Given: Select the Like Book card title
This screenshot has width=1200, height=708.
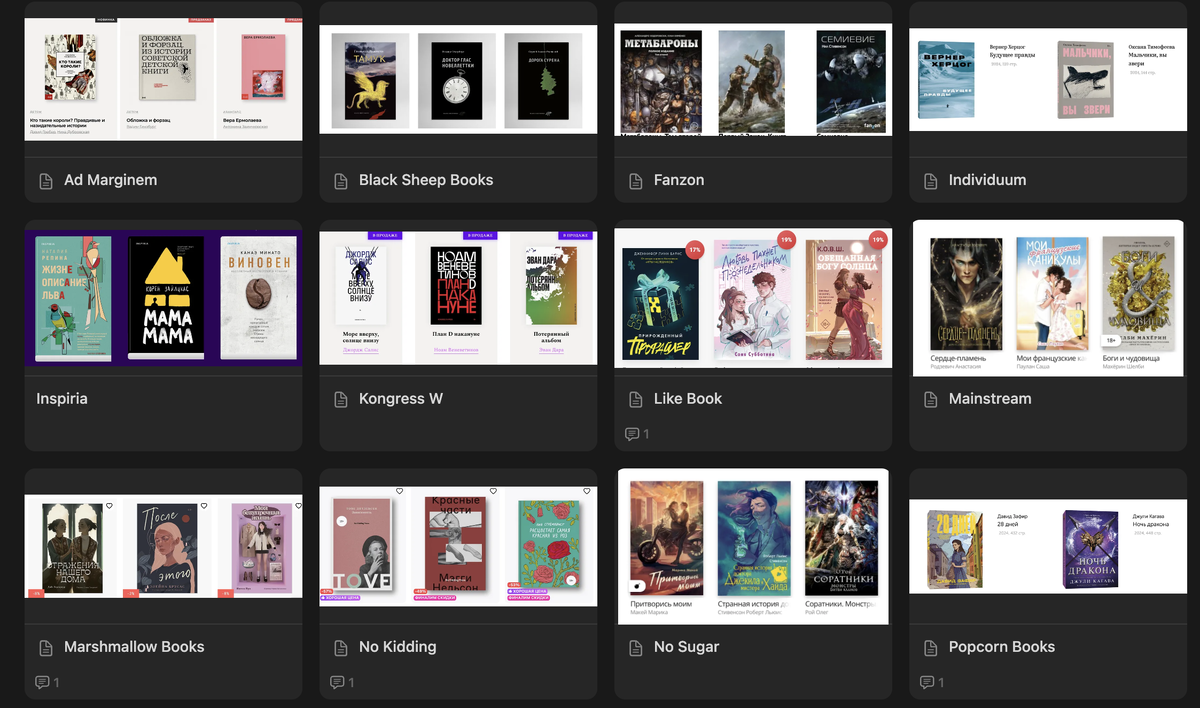Looking at the screenshot, I should [x=688, y=398].
